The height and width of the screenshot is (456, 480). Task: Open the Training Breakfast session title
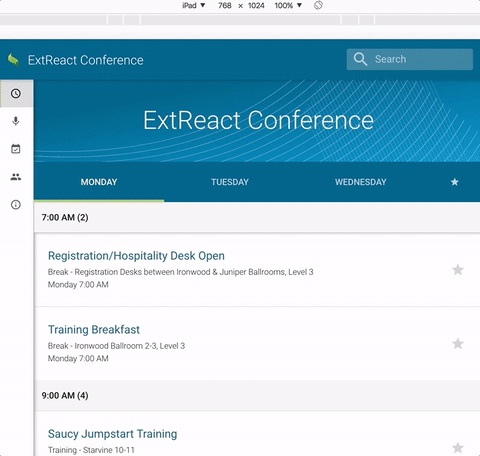point(94,330)
